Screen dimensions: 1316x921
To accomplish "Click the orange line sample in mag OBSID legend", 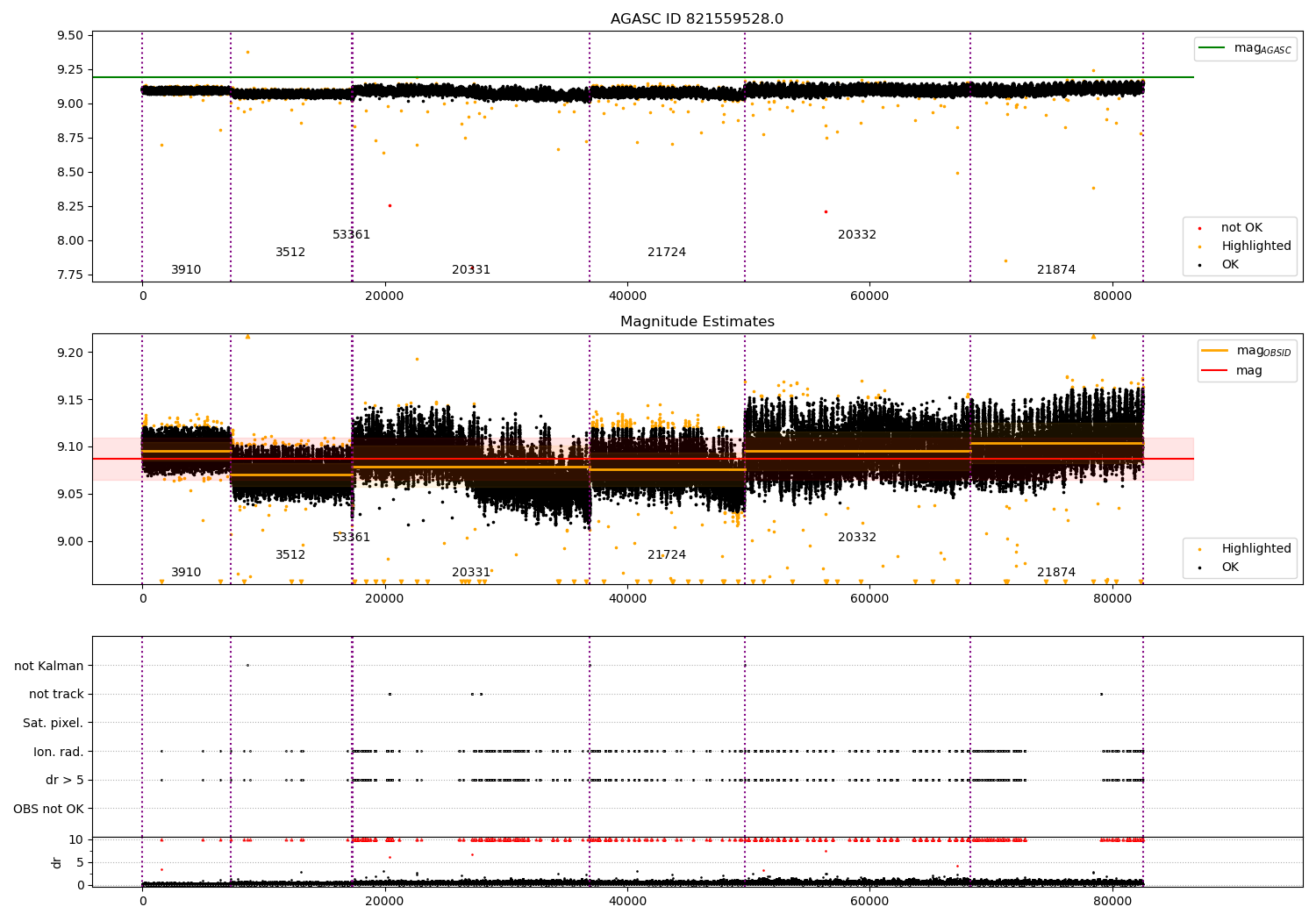I will click(1216, 351).
